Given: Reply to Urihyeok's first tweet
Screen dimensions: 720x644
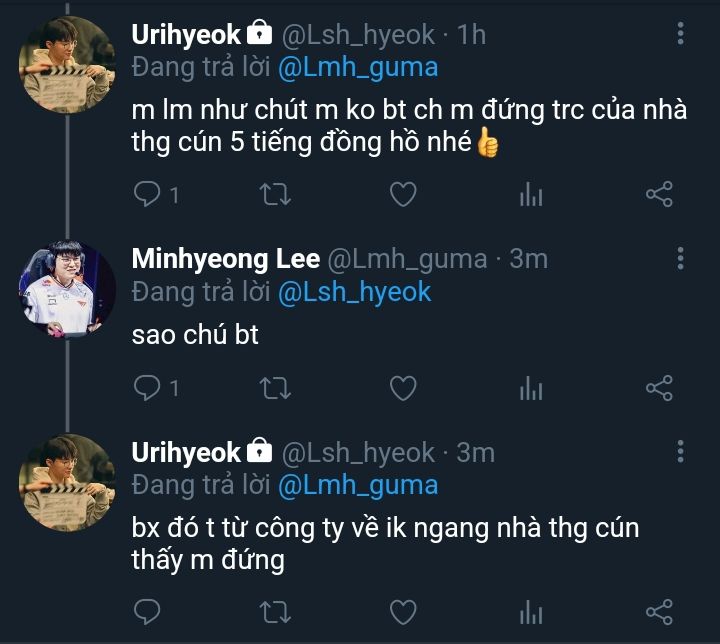Looking at the screenshot, I should 148,194.
